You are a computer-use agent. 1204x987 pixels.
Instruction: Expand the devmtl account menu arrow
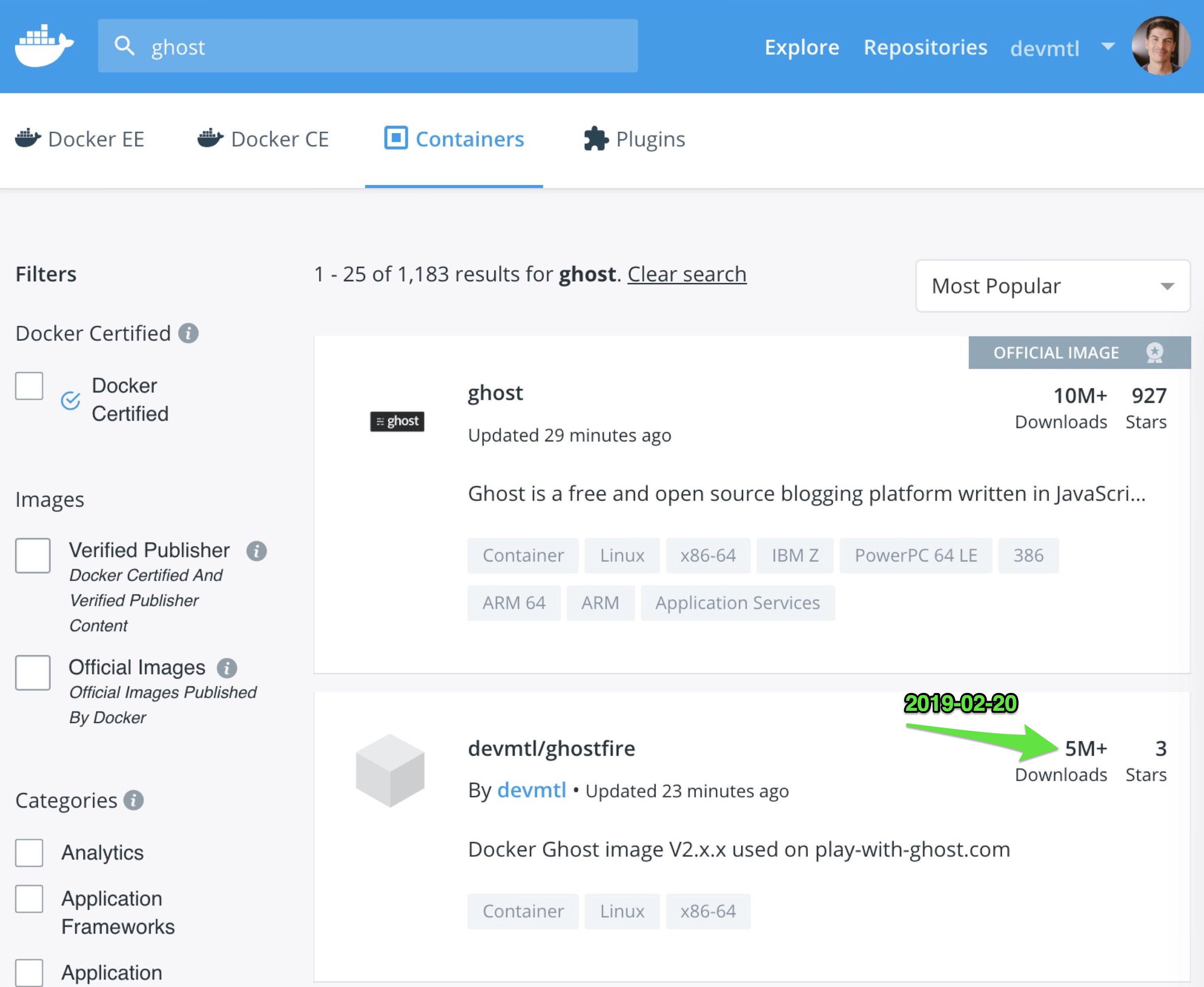tap(1108, 46)
